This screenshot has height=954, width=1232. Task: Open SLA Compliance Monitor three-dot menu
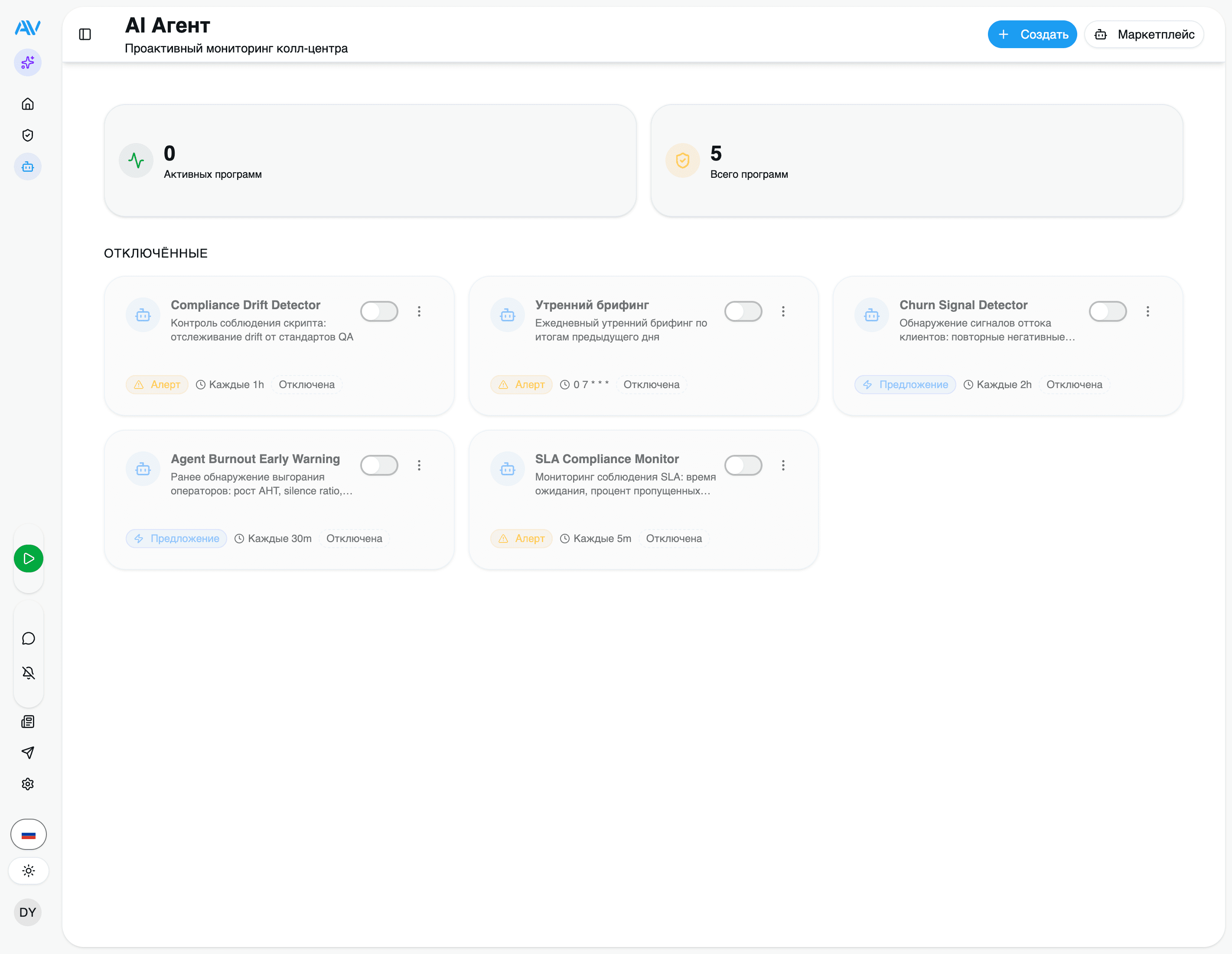[783, 465]
